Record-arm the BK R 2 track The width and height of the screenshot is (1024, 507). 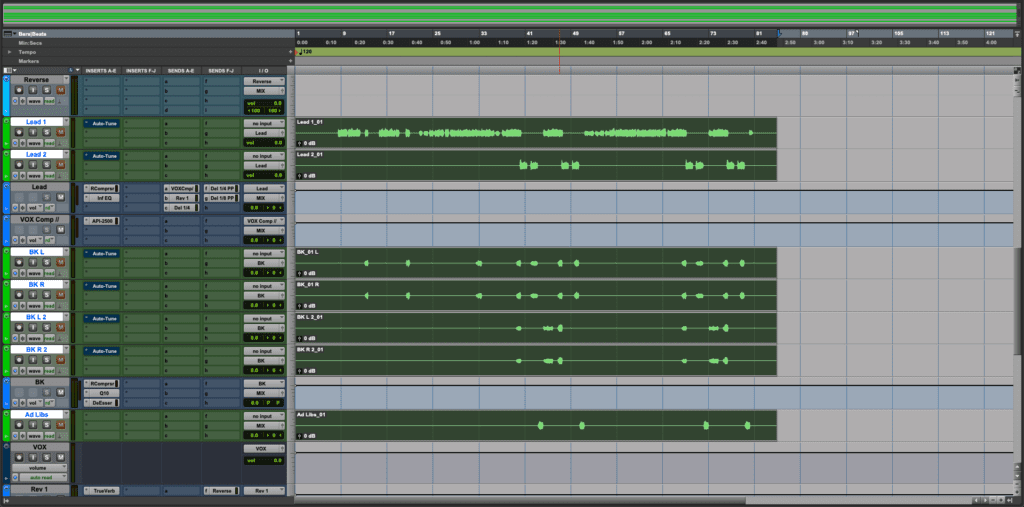point(19,360)
